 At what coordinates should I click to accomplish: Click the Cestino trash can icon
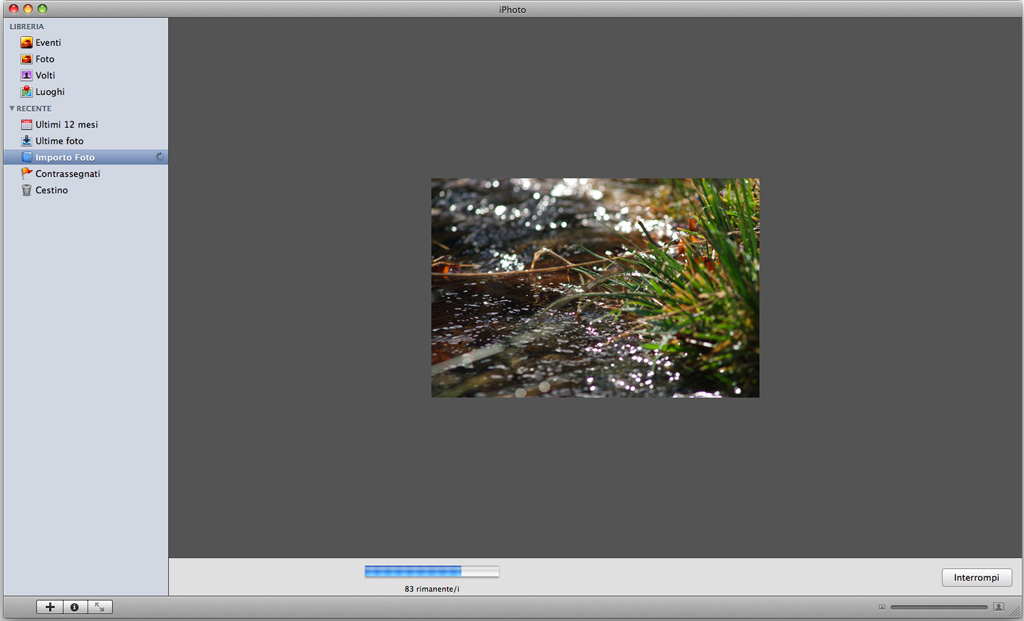26,190
